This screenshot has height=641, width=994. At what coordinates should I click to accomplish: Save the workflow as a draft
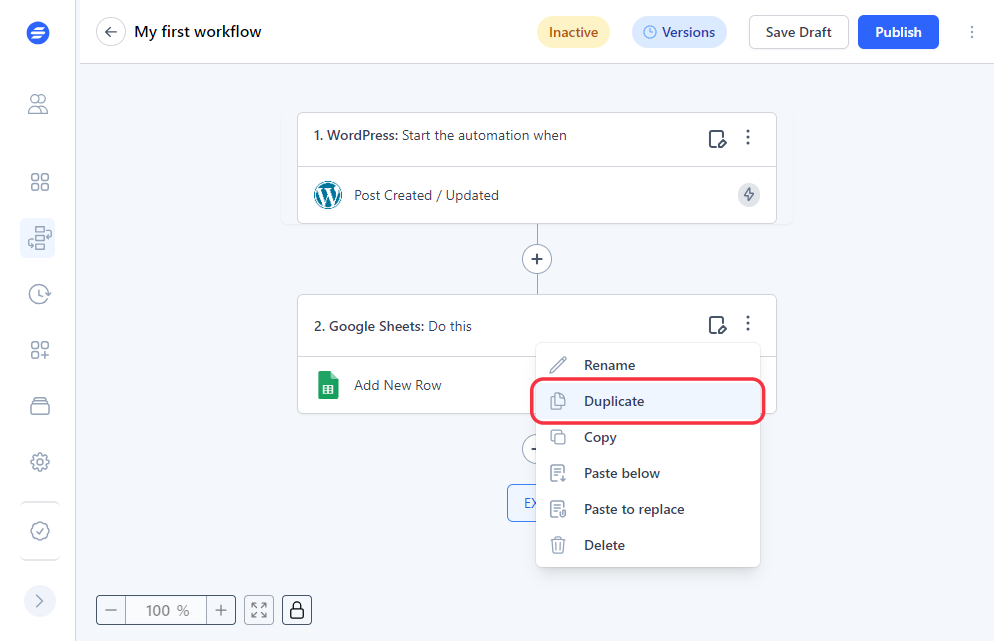tap(798, 32)
